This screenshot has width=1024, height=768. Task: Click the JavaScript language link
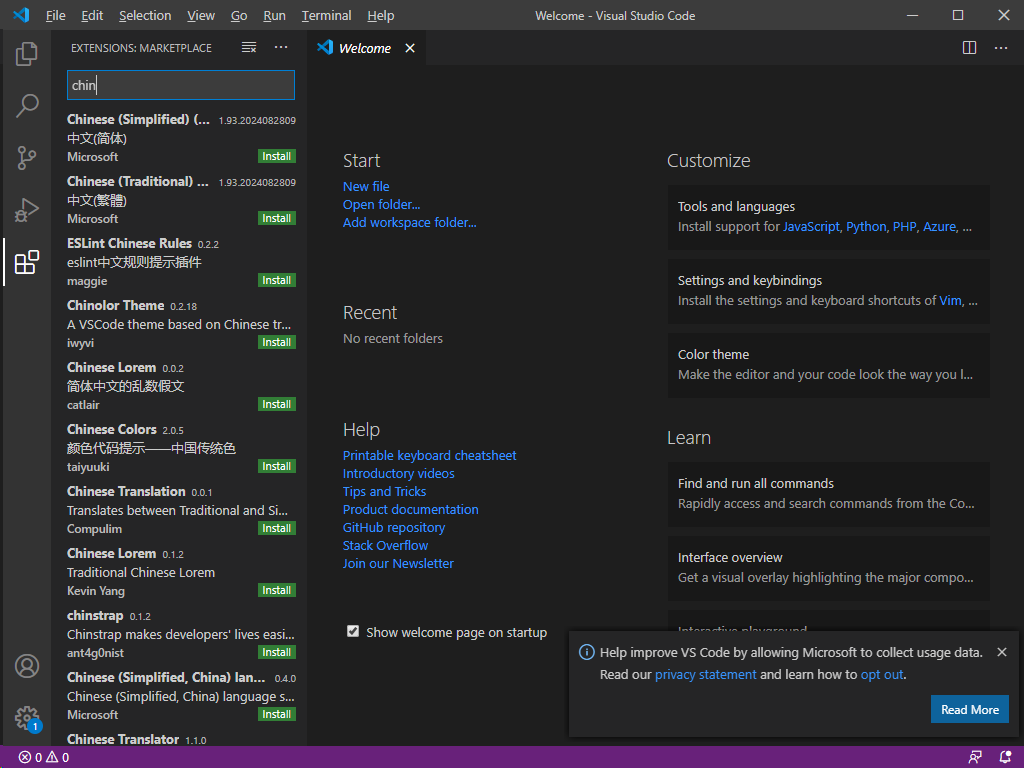811,227
